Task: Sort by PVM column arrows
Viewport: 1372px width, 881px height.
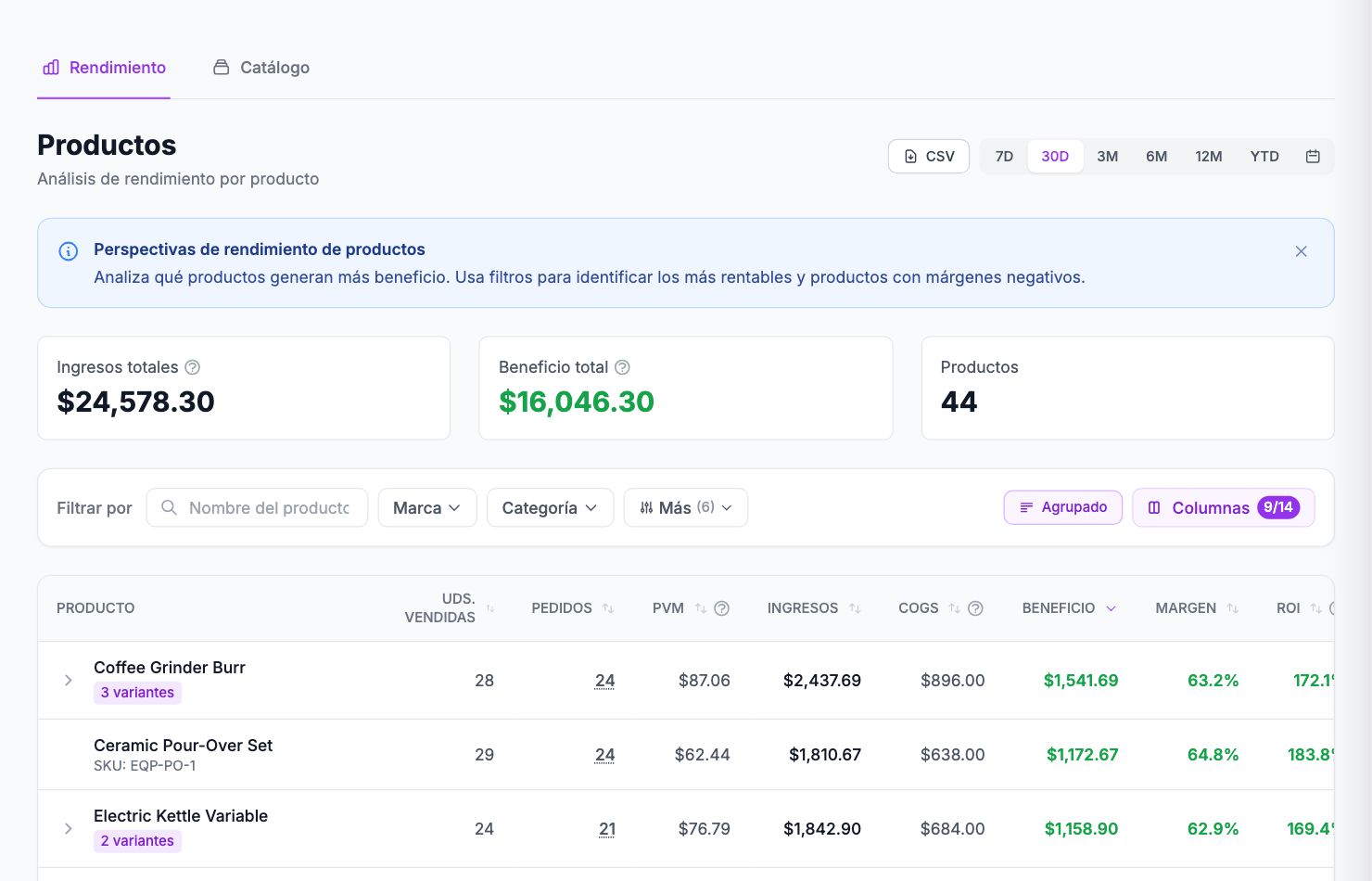Action: [701, 608]
